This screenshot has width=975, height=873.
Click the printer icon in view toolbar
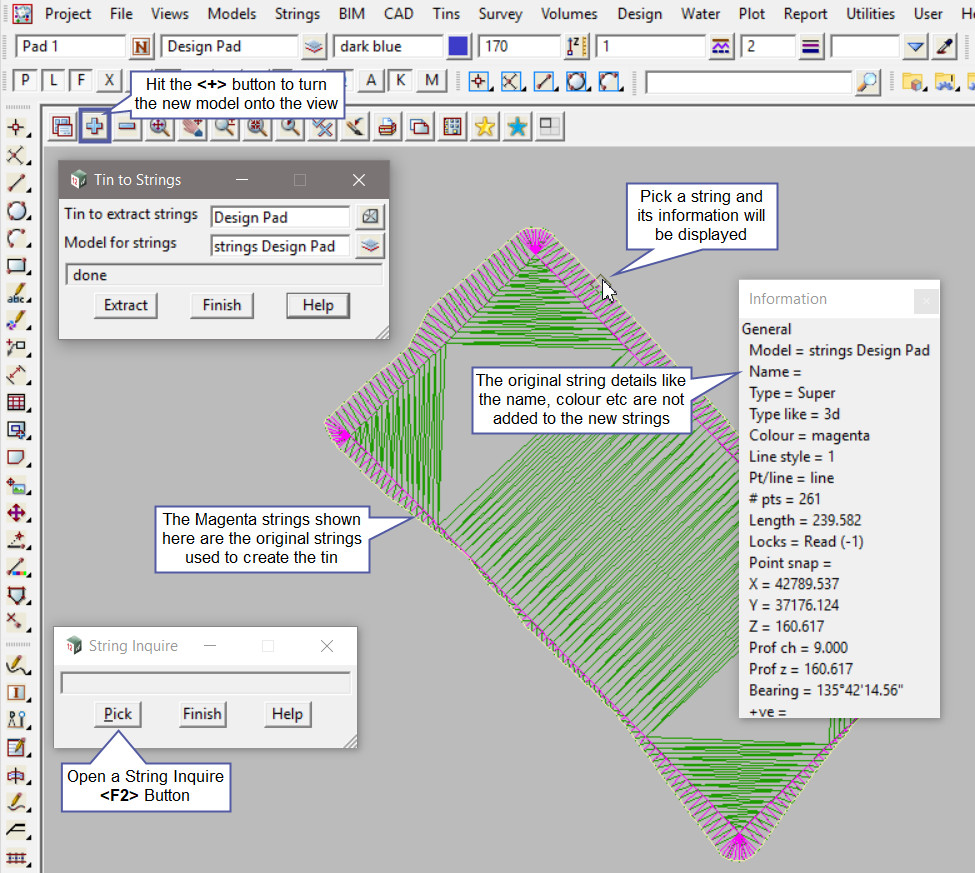387,127
